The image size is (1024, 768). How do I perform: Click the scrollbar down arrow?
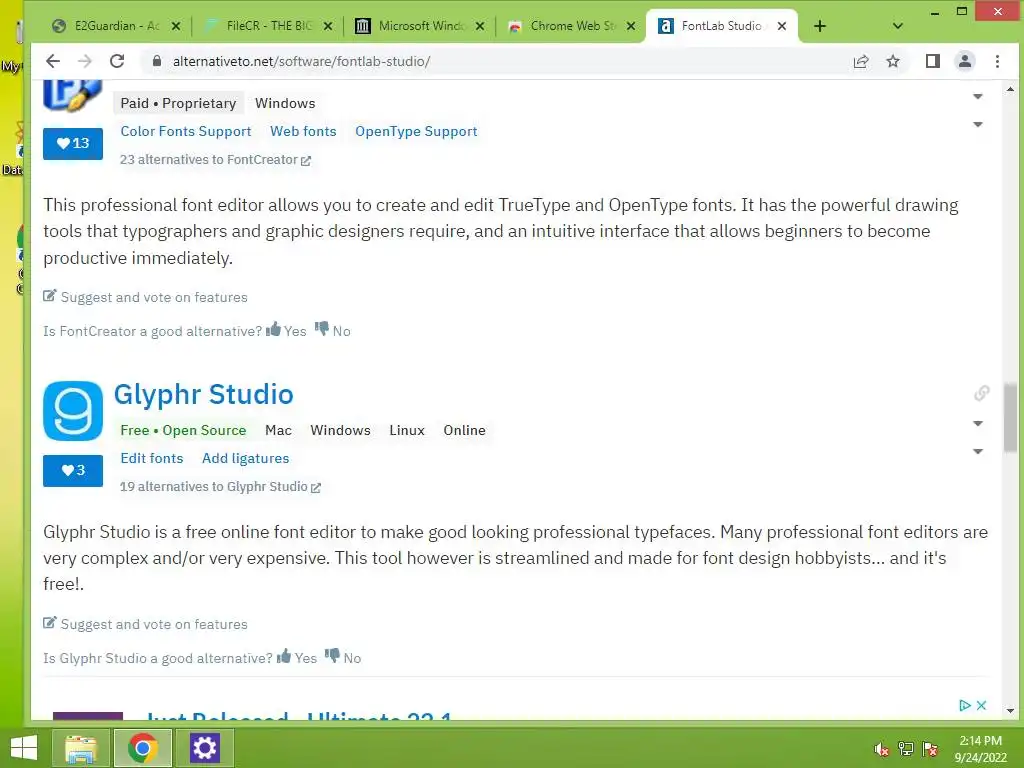click(x=1010, y=711)
